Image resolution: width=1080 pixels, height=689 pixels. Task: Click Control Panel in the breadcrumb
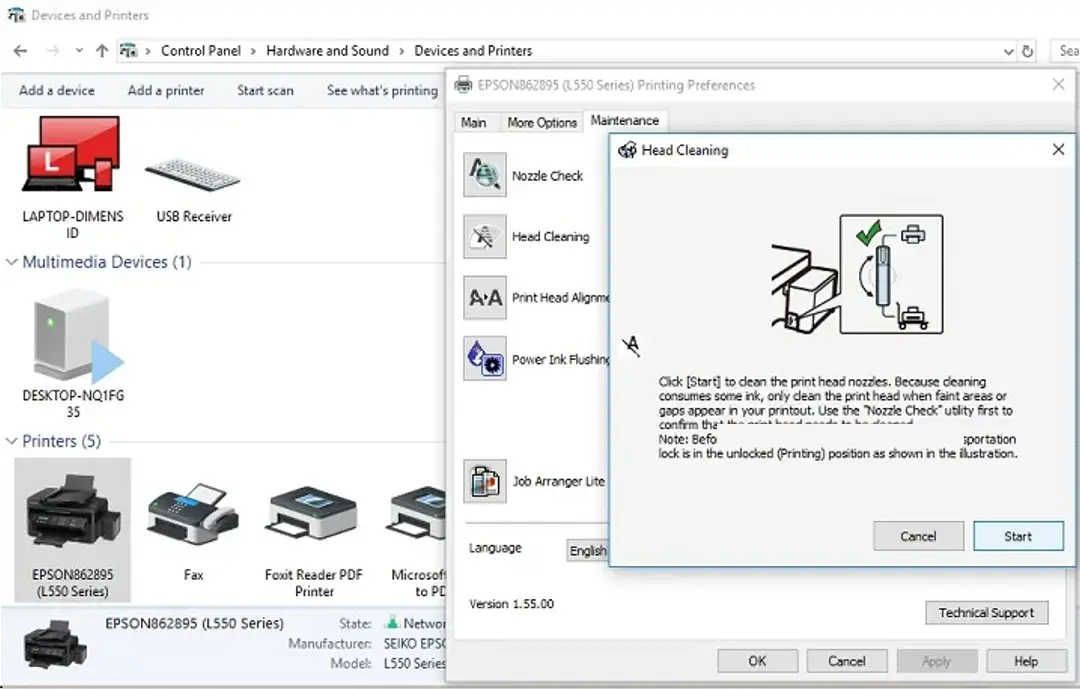pyautogui.click(x=201, y=51)
